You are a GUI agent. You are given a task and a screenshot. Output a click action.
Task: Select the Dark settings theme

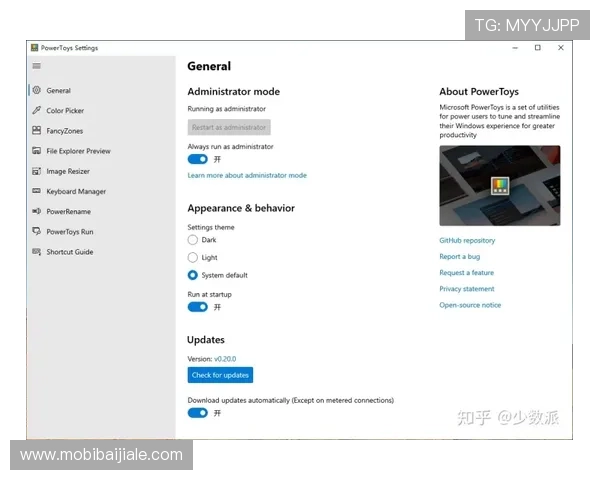193,240
